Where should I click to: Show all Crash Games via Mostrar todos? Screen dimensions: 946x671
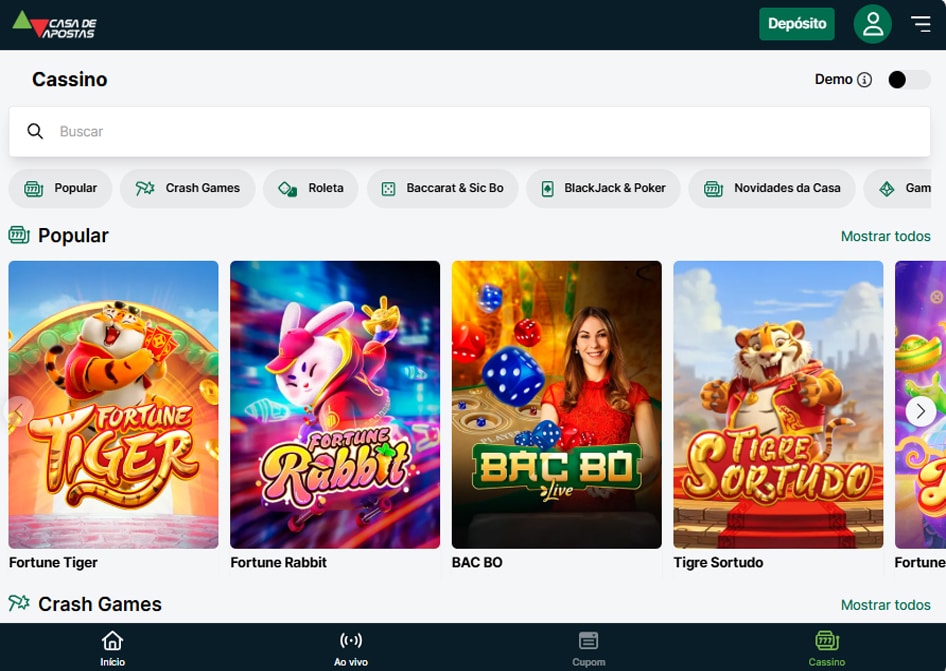pos(885,605)
